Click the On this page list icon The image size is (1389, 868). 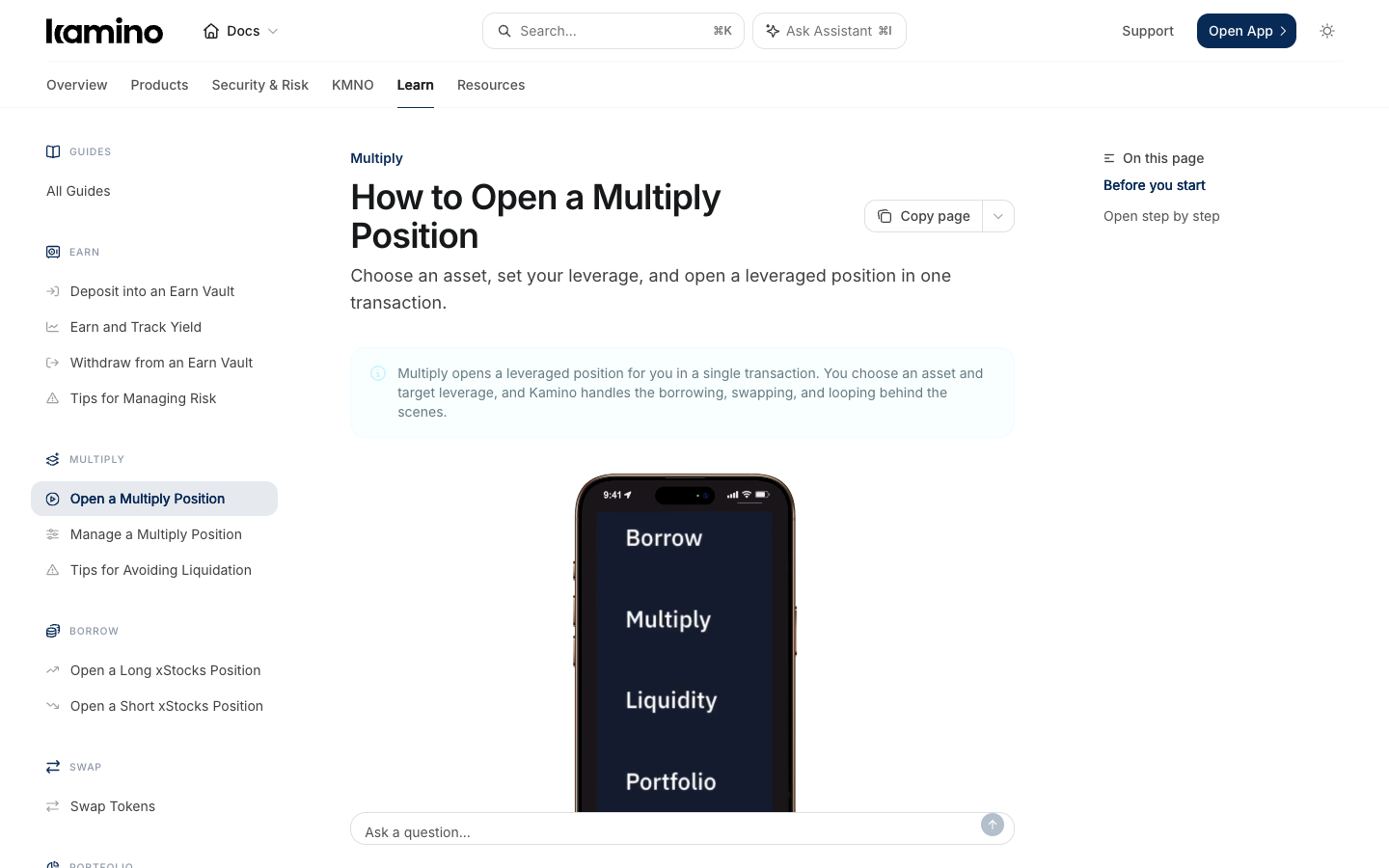point(1109,158)
